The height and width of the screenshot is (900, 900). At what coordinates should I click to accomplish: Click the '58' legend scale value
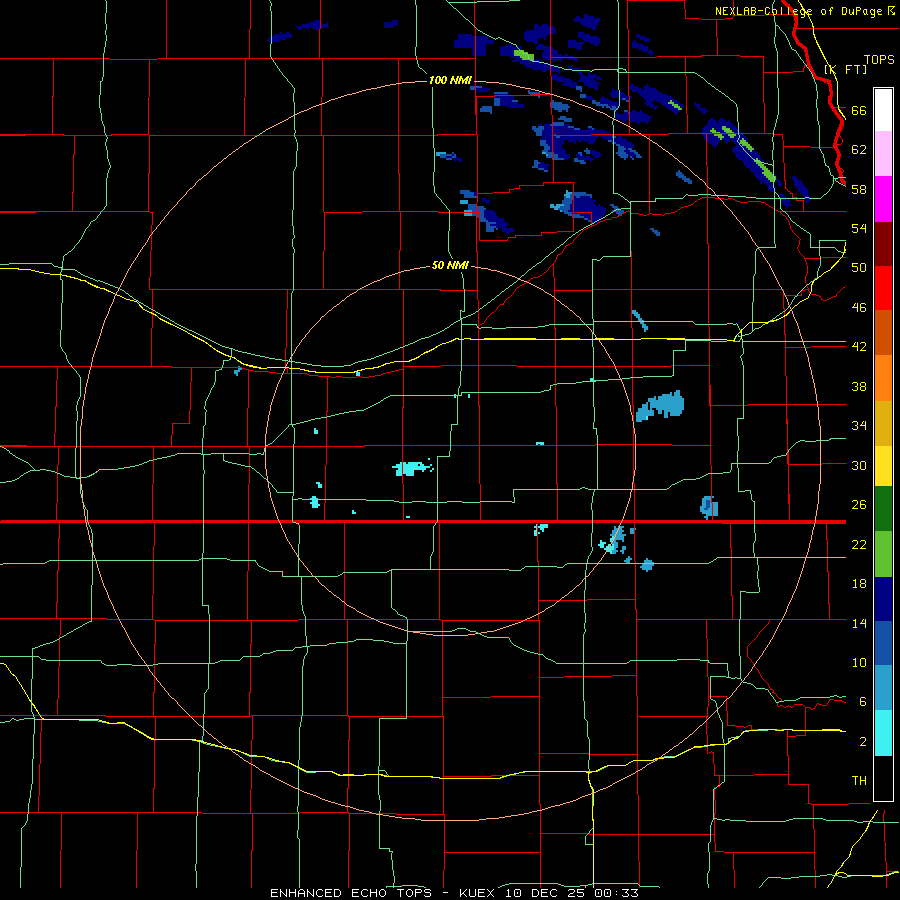coord(859,189)
